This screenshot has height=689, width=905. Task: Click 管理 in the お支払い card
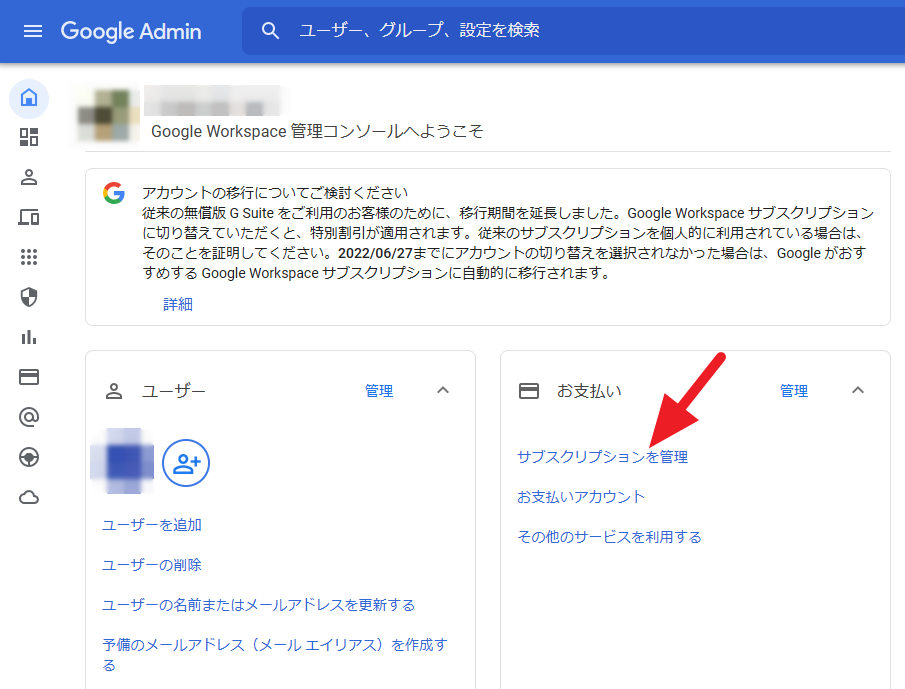(x=794, y=391)
